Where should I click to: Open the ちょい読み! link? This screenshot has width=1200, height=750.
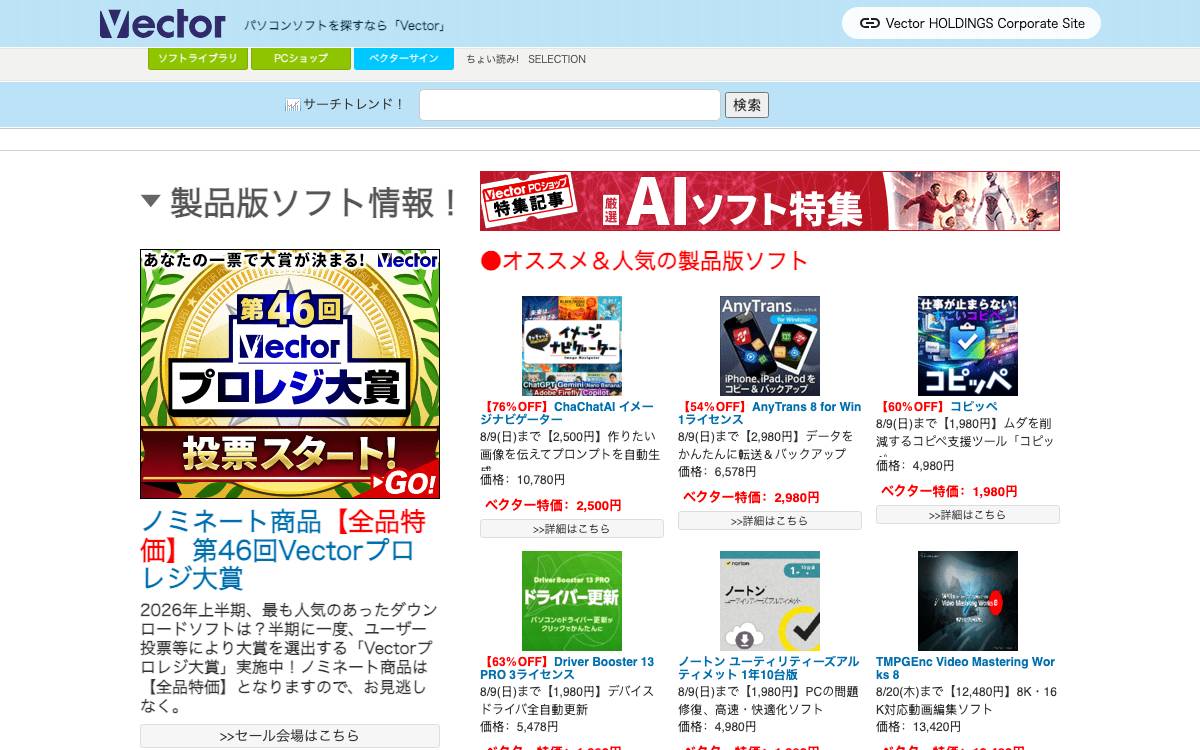(x=493, y=59)
